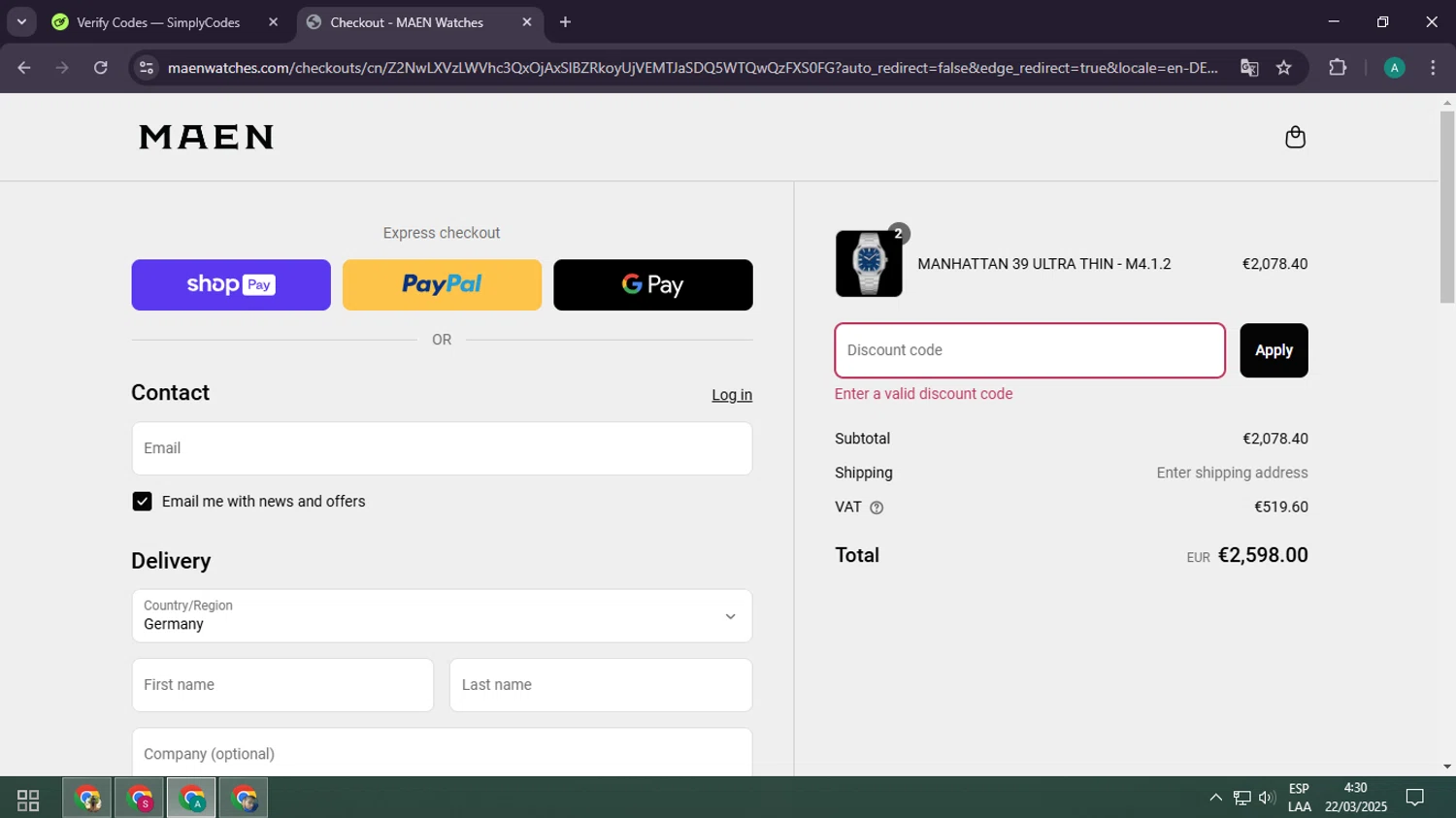Click the scrollbar down arrow
The width and height of the screenshot is (1456, 818).
[1447, 767]
